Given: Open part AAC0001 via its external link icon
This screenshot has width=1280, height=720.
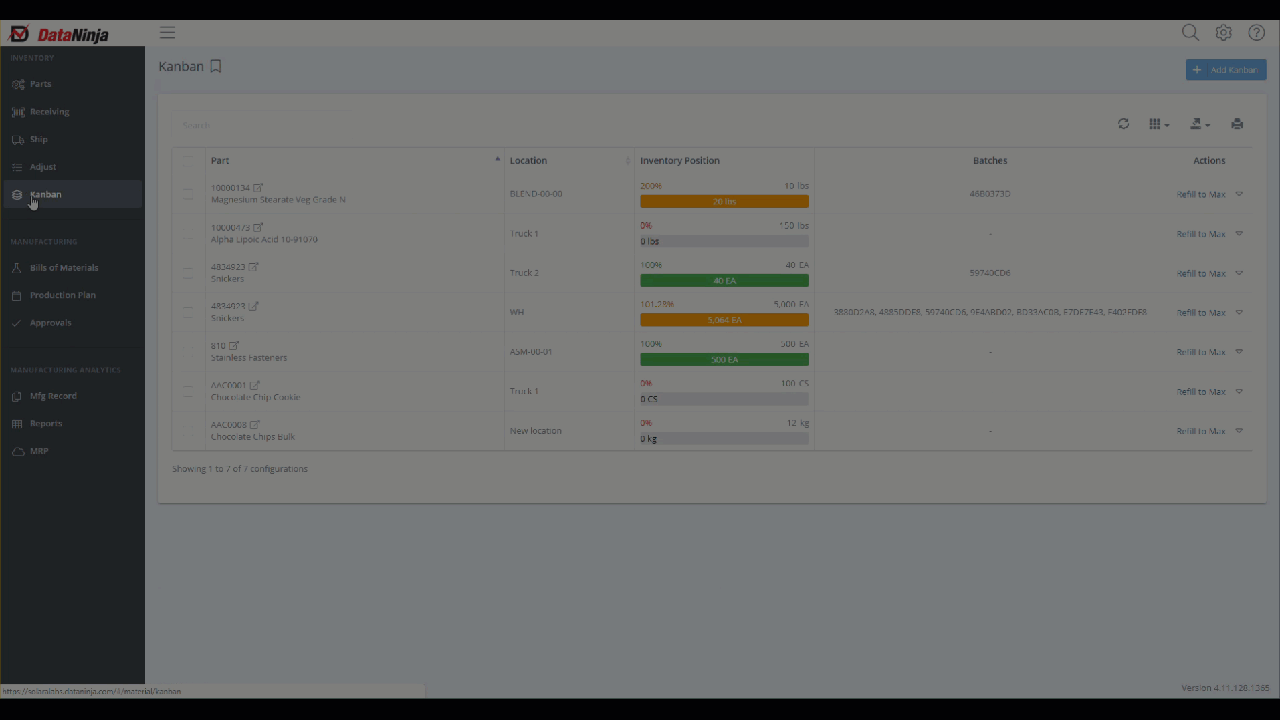Looking at the screenshot, I should [255, 385].
